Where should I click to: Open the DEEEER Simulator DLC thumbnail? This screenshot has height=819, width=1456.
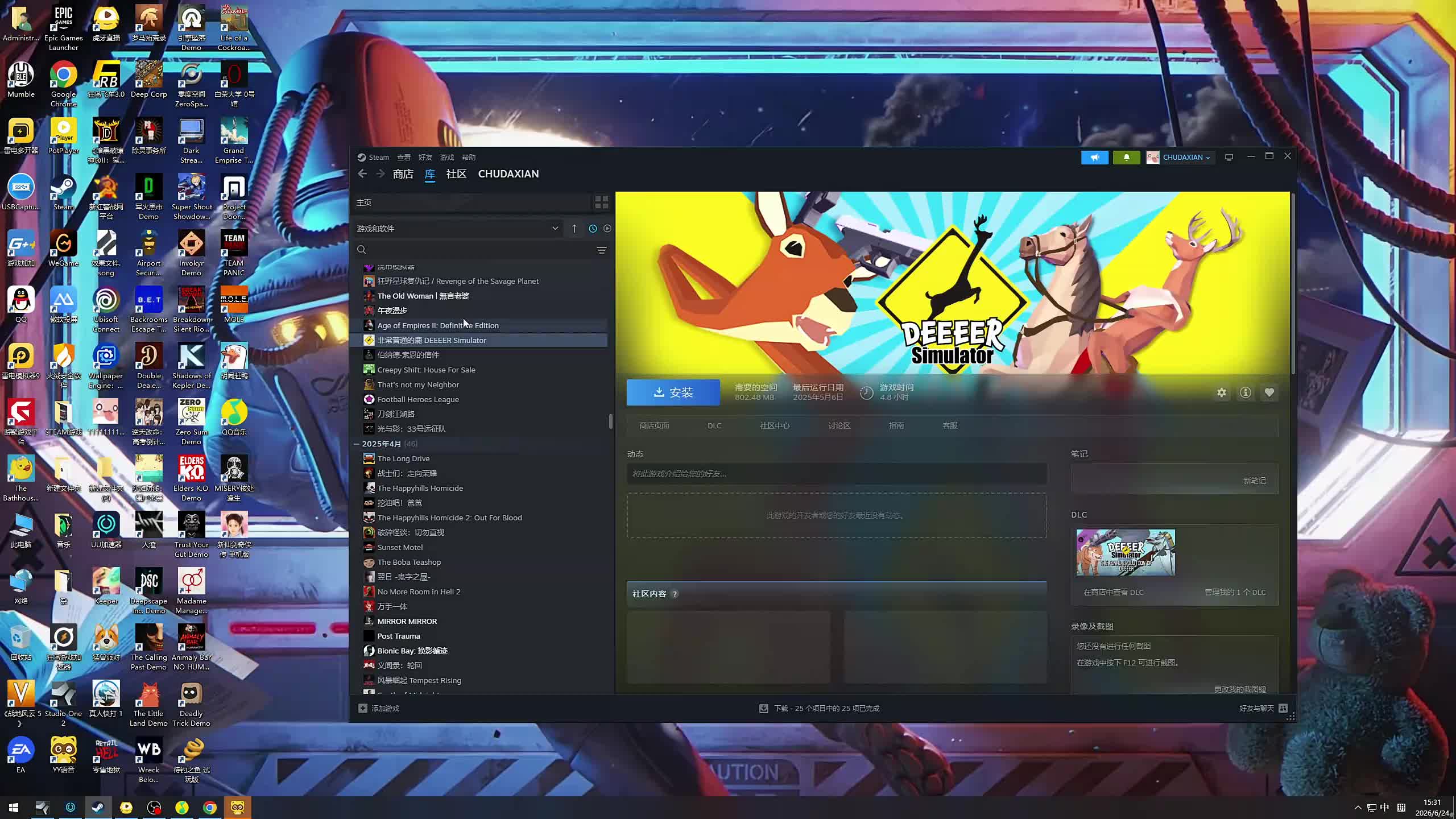(1126, 553)
